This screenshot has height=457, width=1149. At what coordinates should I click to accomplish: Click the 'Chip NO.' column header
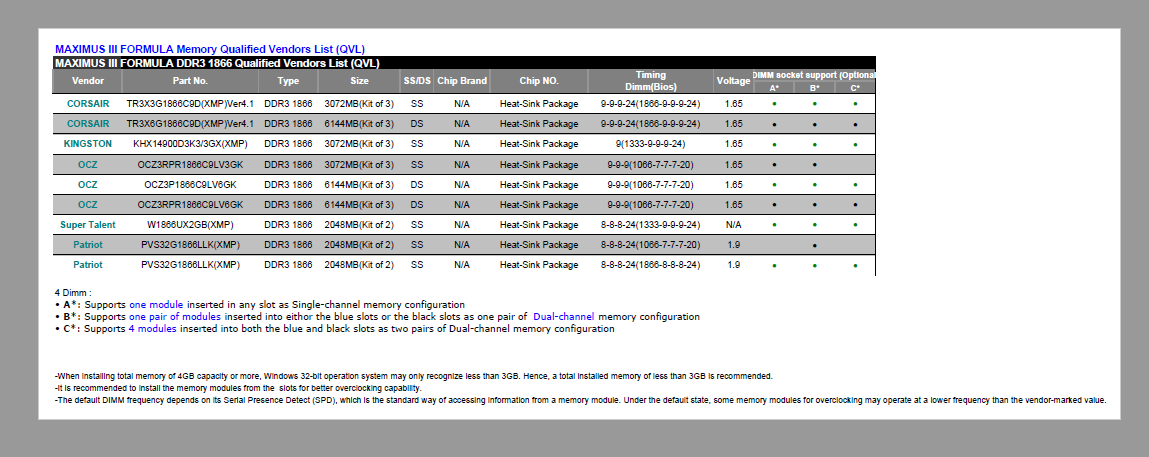tap(539, 81)
